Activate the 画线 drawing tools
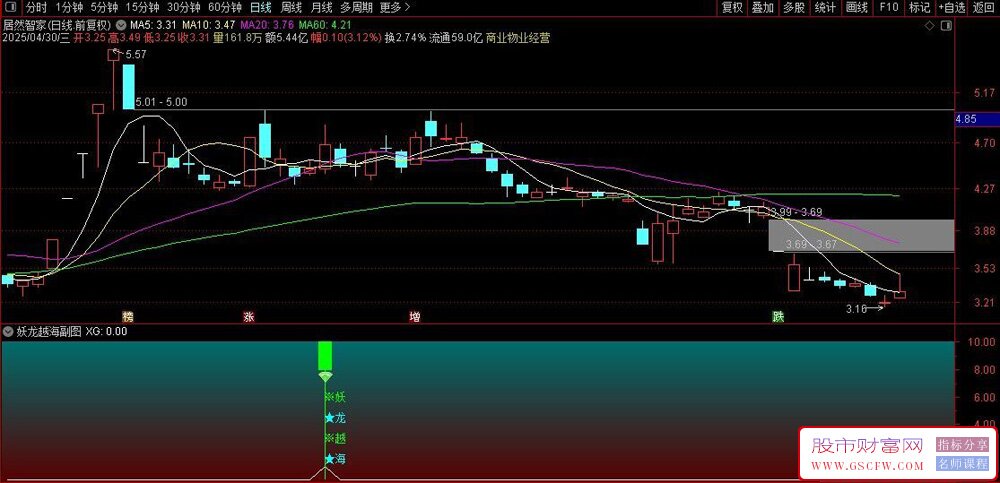This screenshot has width=1000, height=483. pyautogui.click(x=857, y=8)
